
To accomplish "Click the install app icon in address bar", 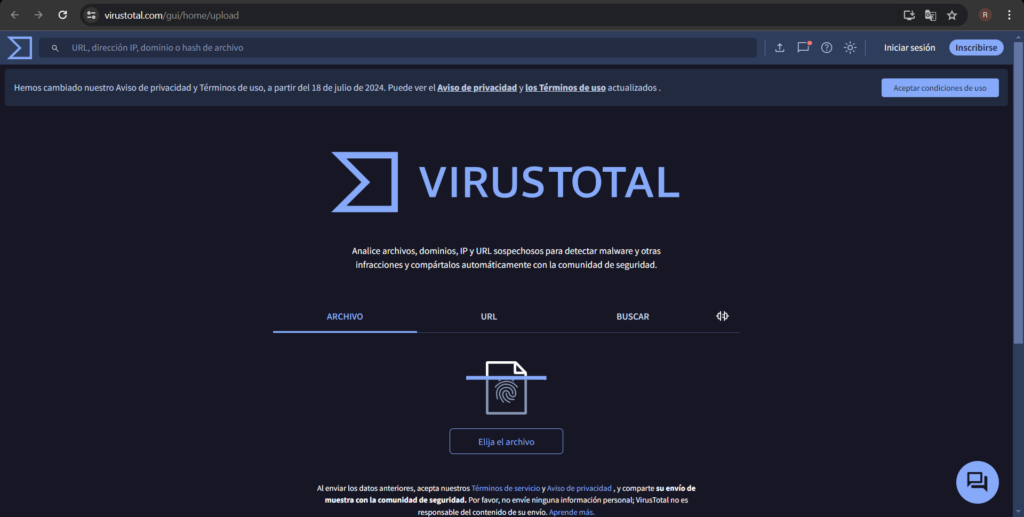I will 908,15.
